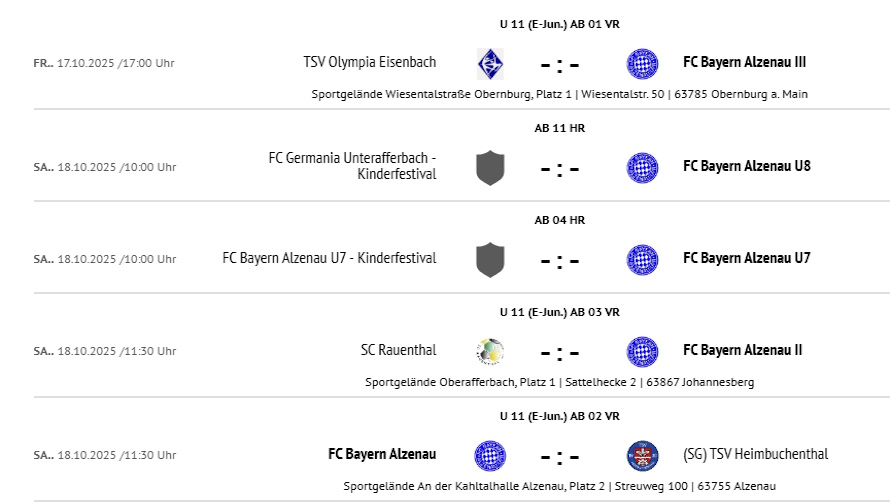Click the crest beside FC Bayern Alzenau III

tap(642, 63)
